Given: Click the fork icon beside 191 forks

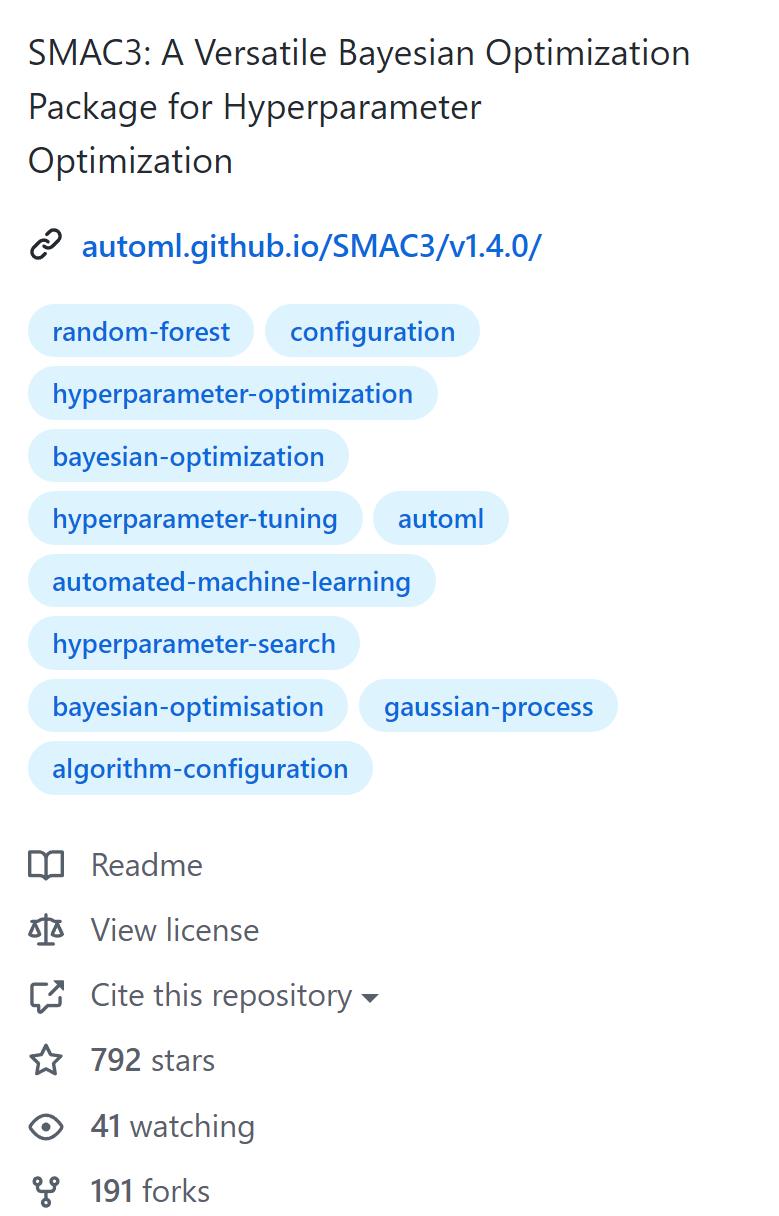Looking at the screenshot, I should point(46,1192).
